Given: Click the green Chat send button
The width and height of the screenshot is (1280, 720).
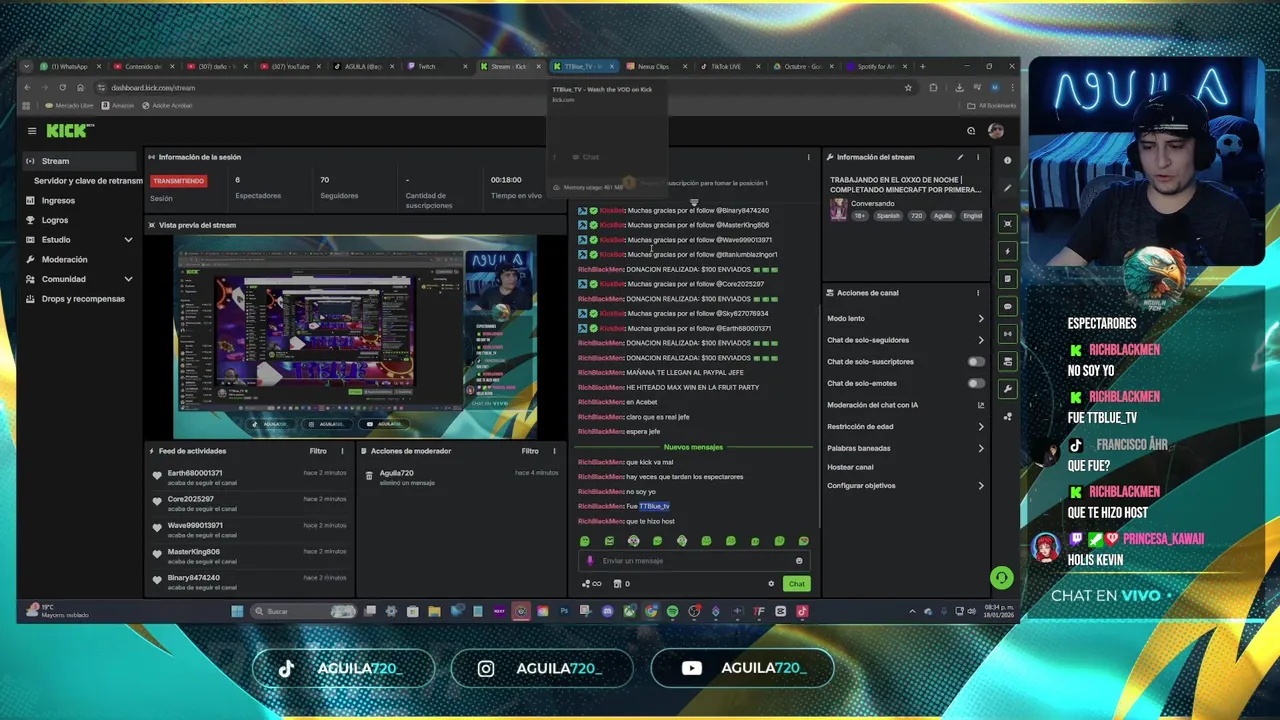Looking at the screenshot, I should tap(796, 584).
